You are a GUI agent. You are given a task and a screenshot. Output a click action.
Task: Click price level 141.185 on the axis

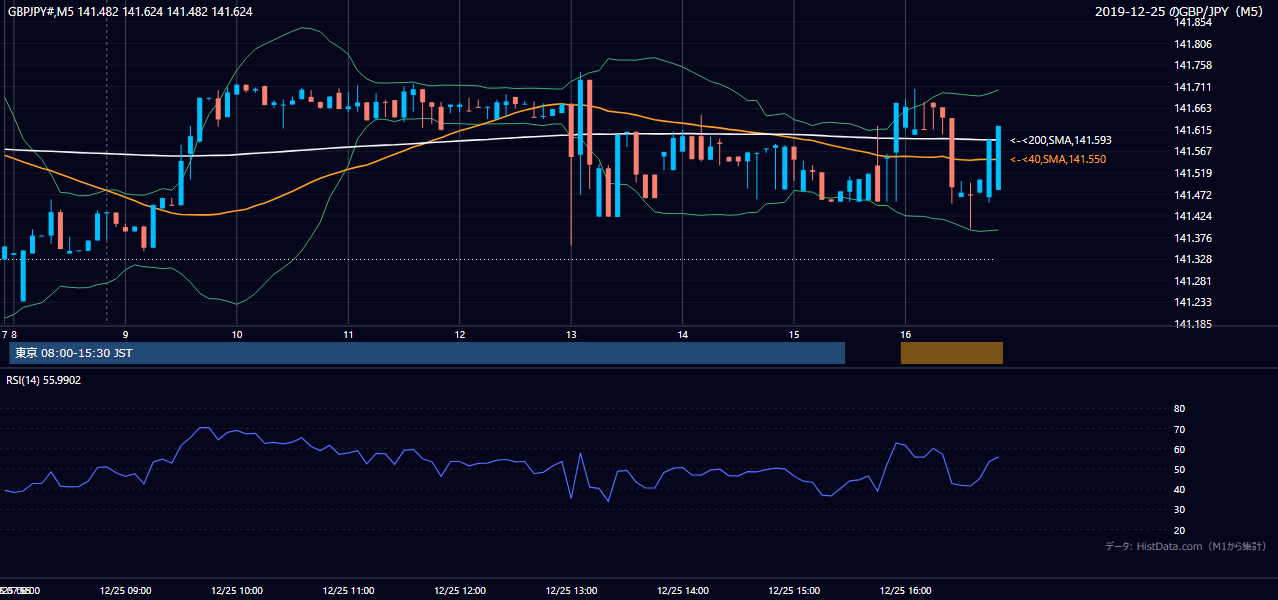(x=1193, y=324)
